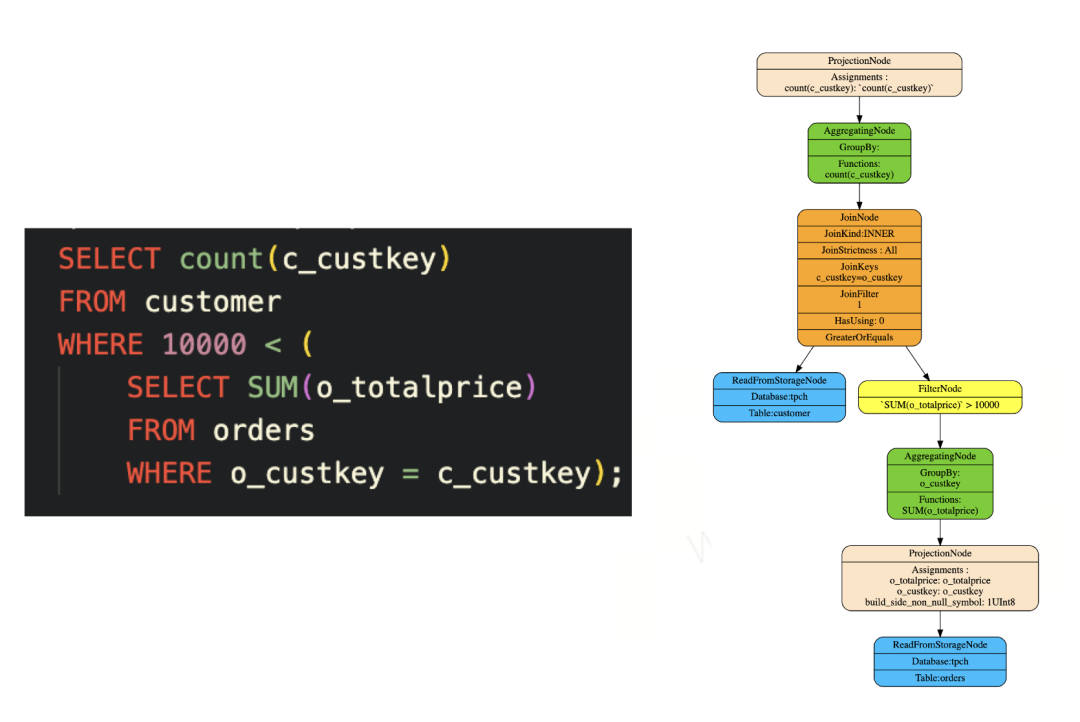
Task: Click the top ProjectionNode header
Action: 859,61
